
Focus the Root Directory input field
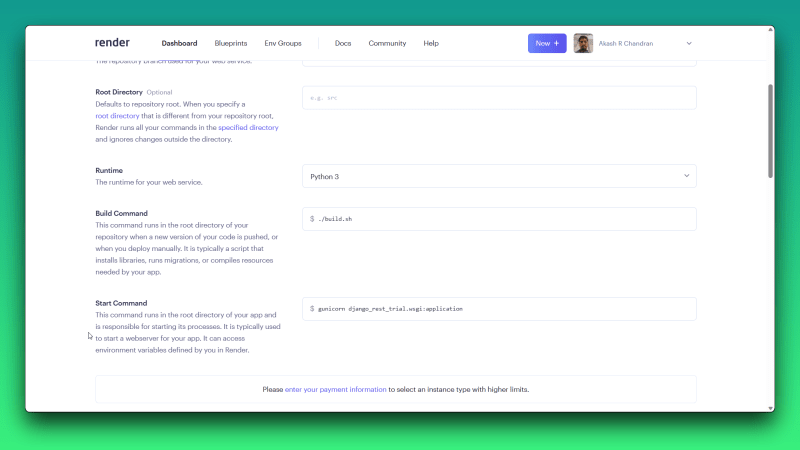(x=499, y=97)
